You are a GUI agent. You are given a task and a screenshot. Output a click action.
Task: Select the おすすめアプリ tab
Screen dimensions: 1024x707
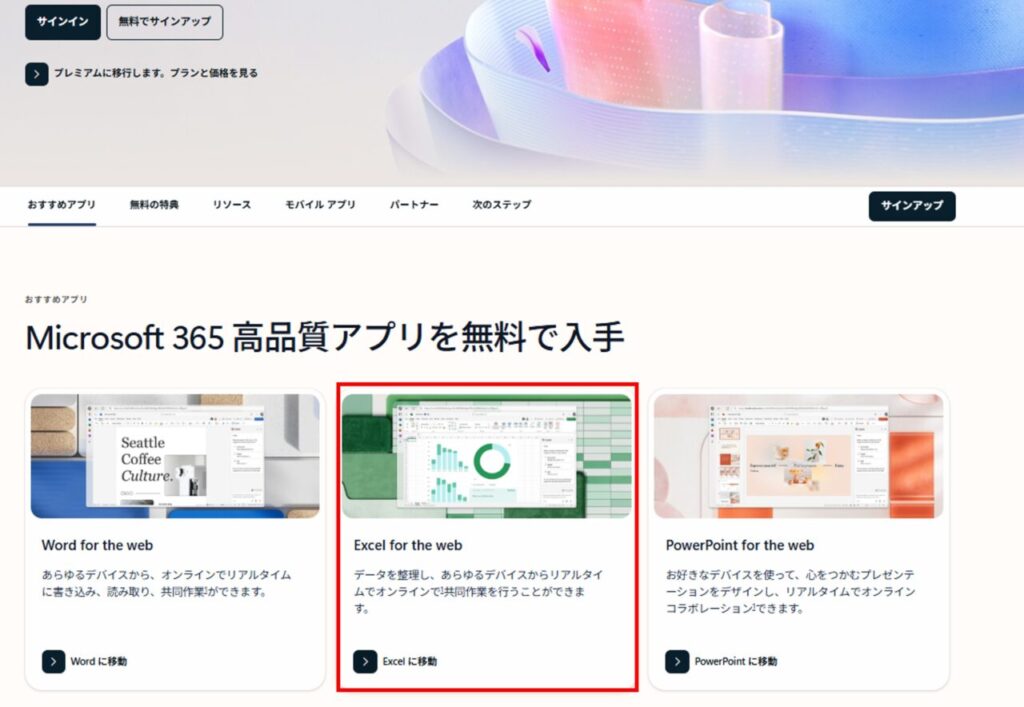[61, 205]
